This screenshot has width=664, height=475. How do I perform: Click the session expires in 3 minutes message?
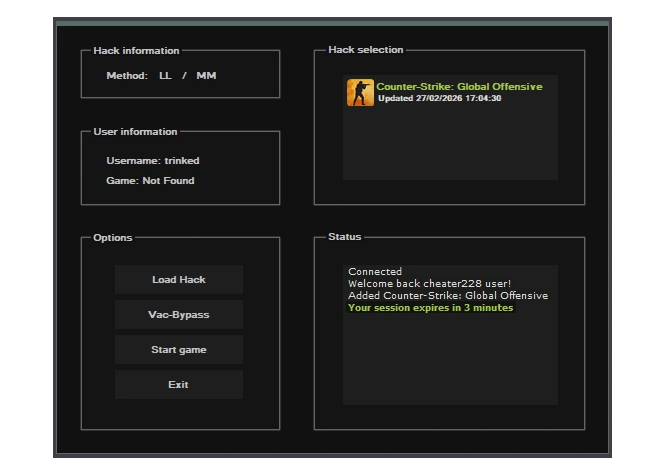click(x=430, y=308)
